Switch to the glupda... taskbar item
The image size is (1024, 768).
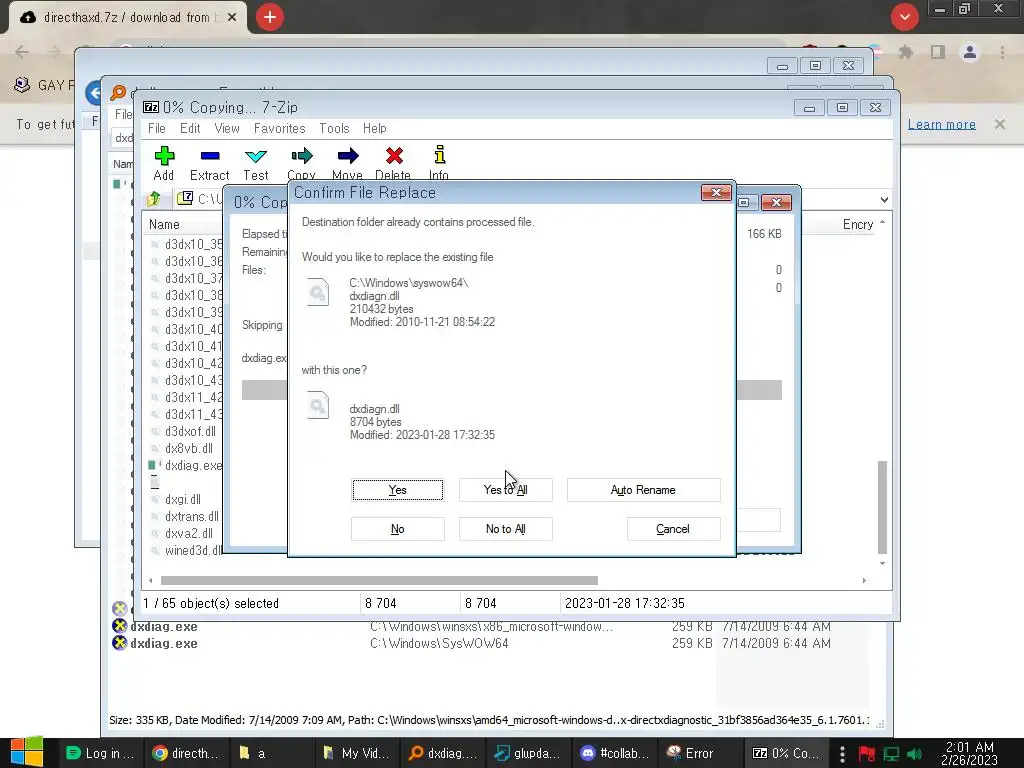pos(529,754)
